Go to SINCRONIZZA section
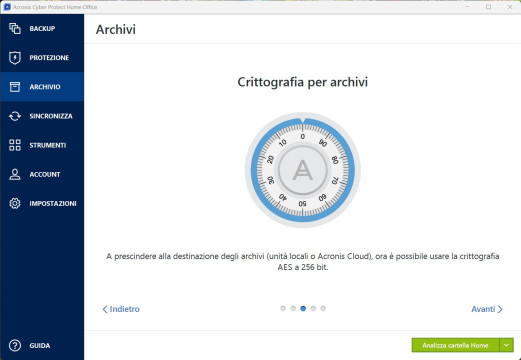521x360 pixels. [x=42, y=116]
